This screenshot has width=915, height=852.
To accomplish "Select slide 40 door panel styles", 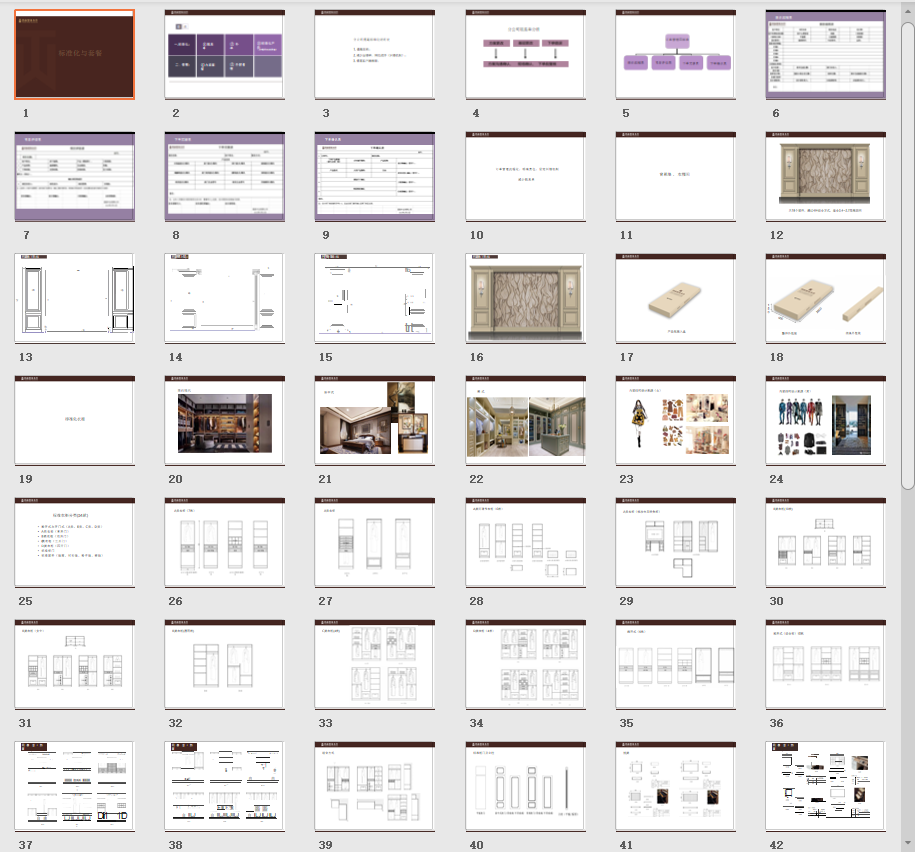I will (525, 787).
